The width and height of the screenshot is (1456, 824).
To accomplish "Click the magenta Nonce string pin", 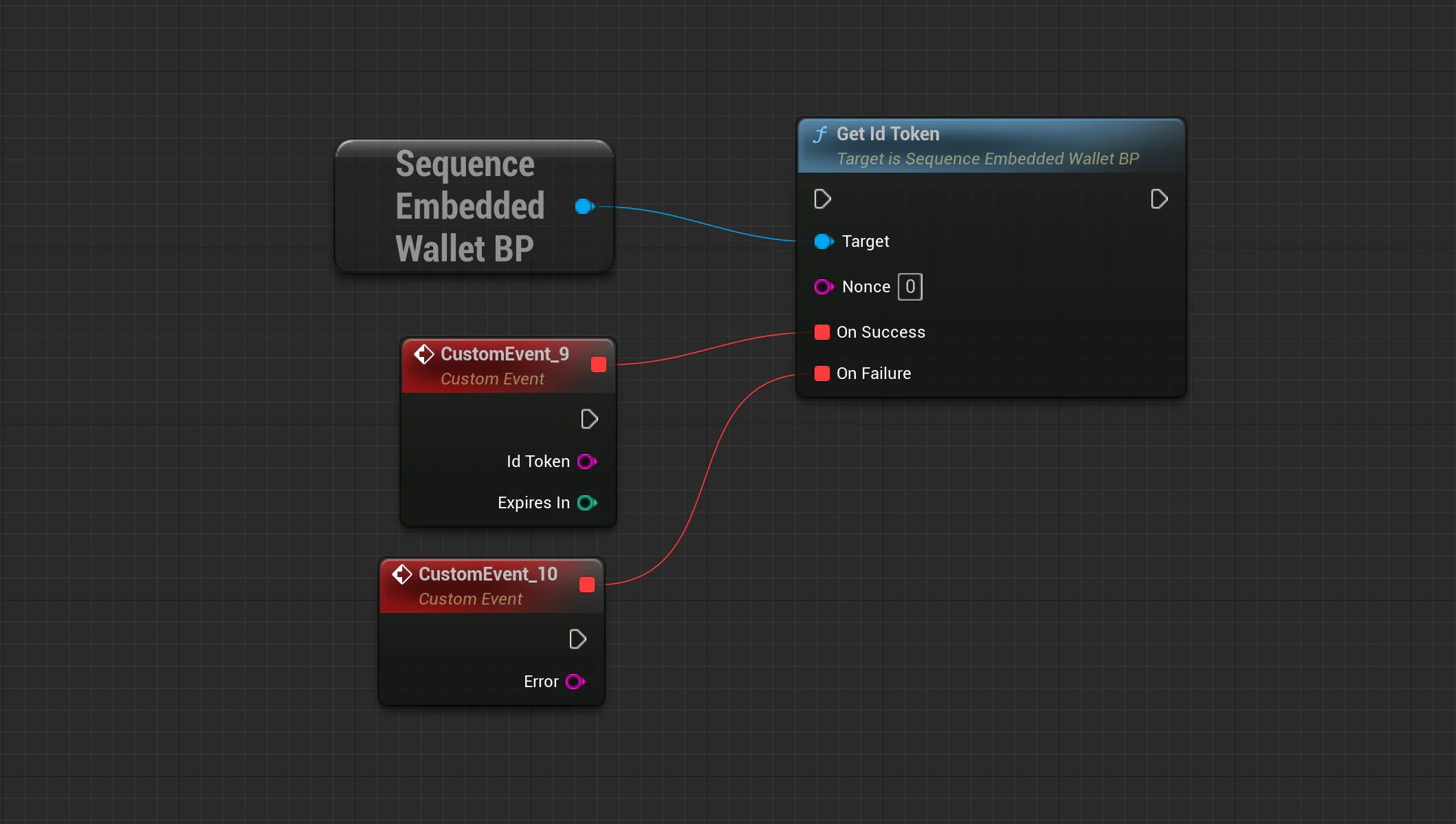I will click(823, 287).
